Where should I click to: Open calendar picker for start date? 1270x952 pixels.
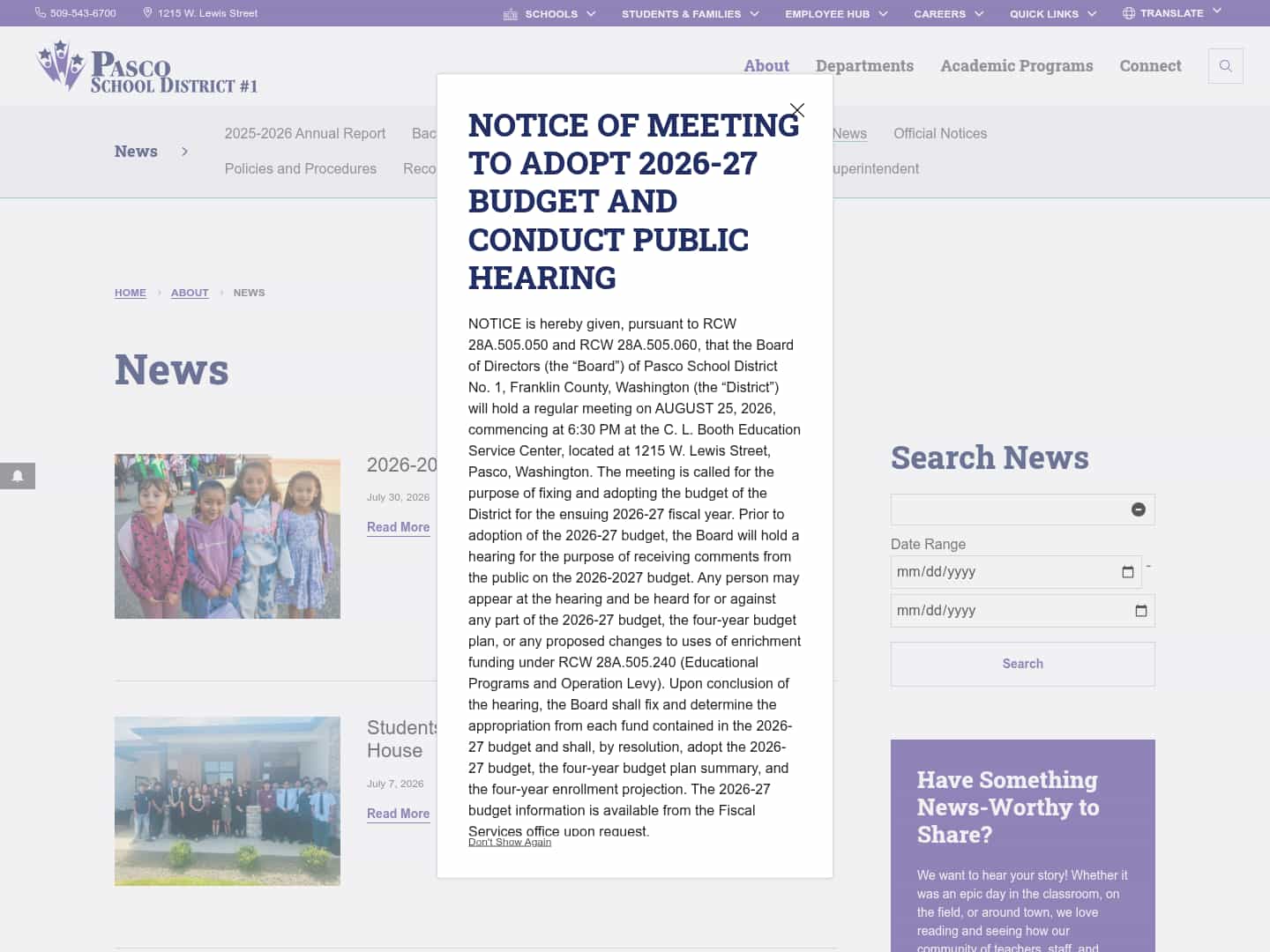pyautogui.click(x=1127, y=572)
